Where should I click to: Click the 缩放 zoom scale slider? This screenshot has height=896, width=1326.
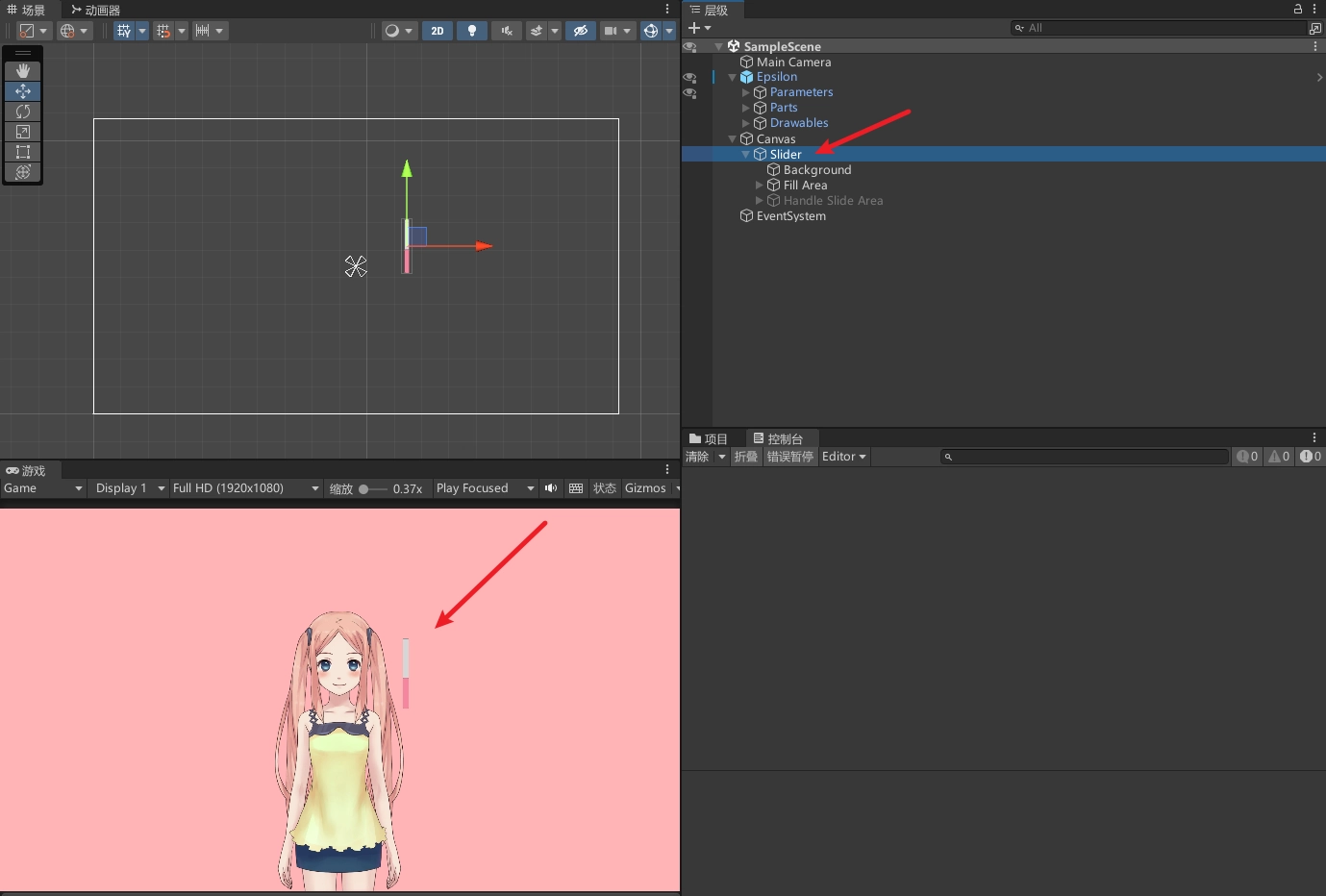coord(372,488)
